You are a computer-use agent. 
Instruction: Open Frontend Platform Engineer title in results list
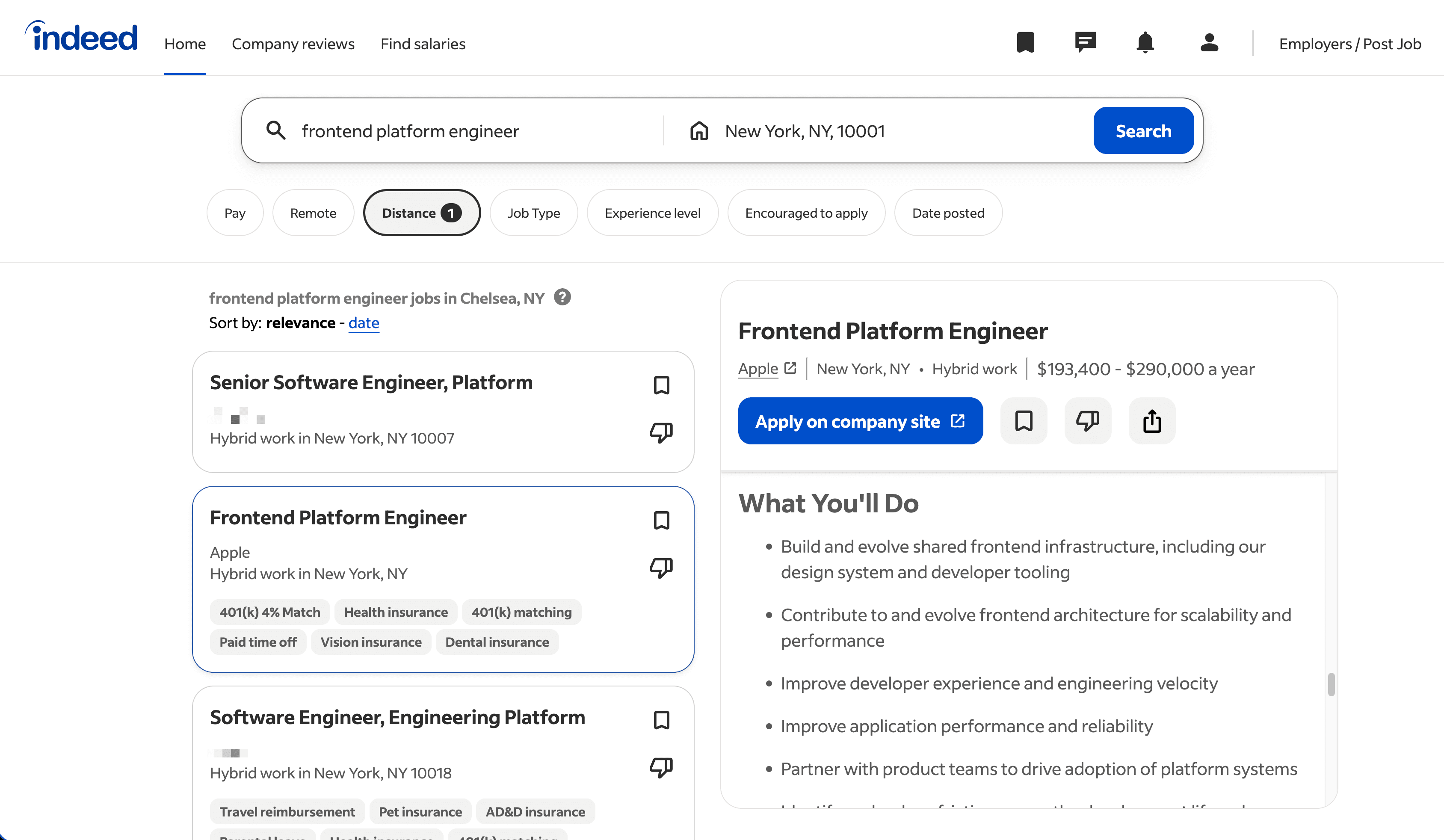pos(338,518)
